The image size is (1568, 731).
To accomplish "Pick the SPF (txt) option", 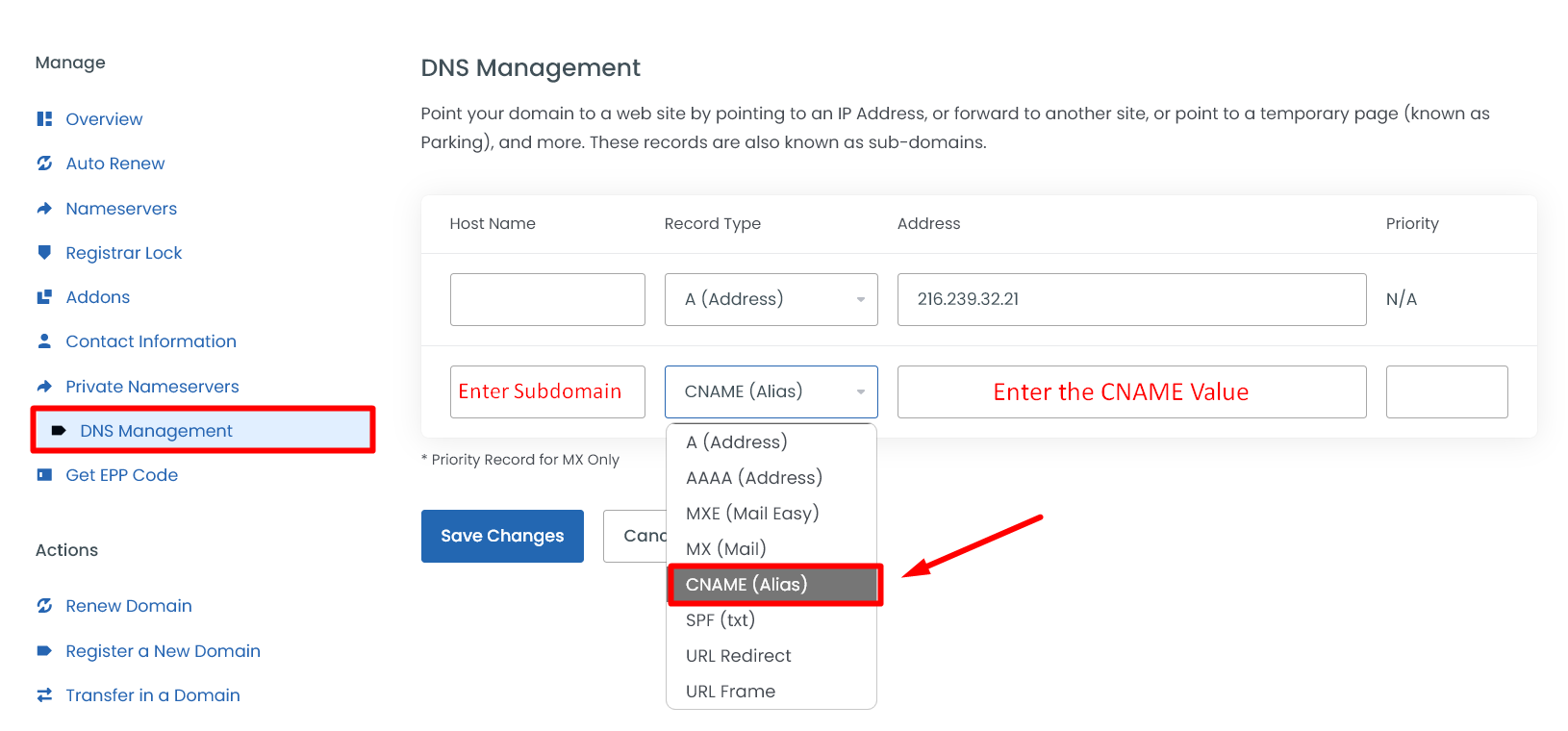I will tap(721, 620).
